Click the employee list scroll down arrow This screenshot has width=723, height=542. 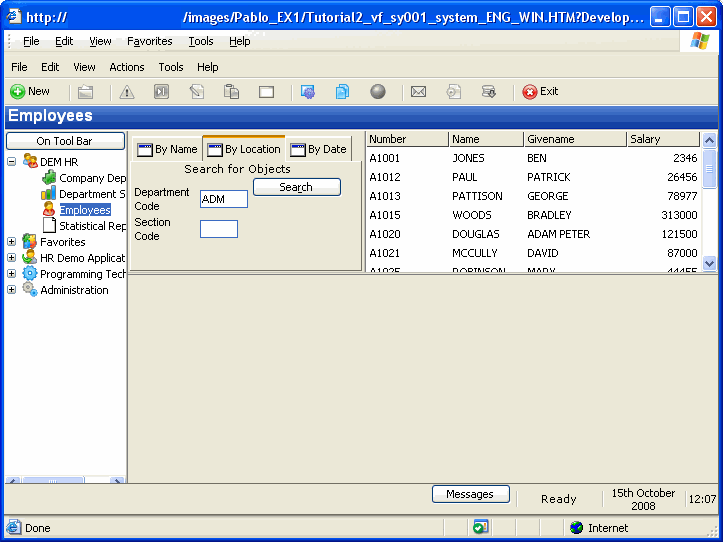tap(710, 263)
